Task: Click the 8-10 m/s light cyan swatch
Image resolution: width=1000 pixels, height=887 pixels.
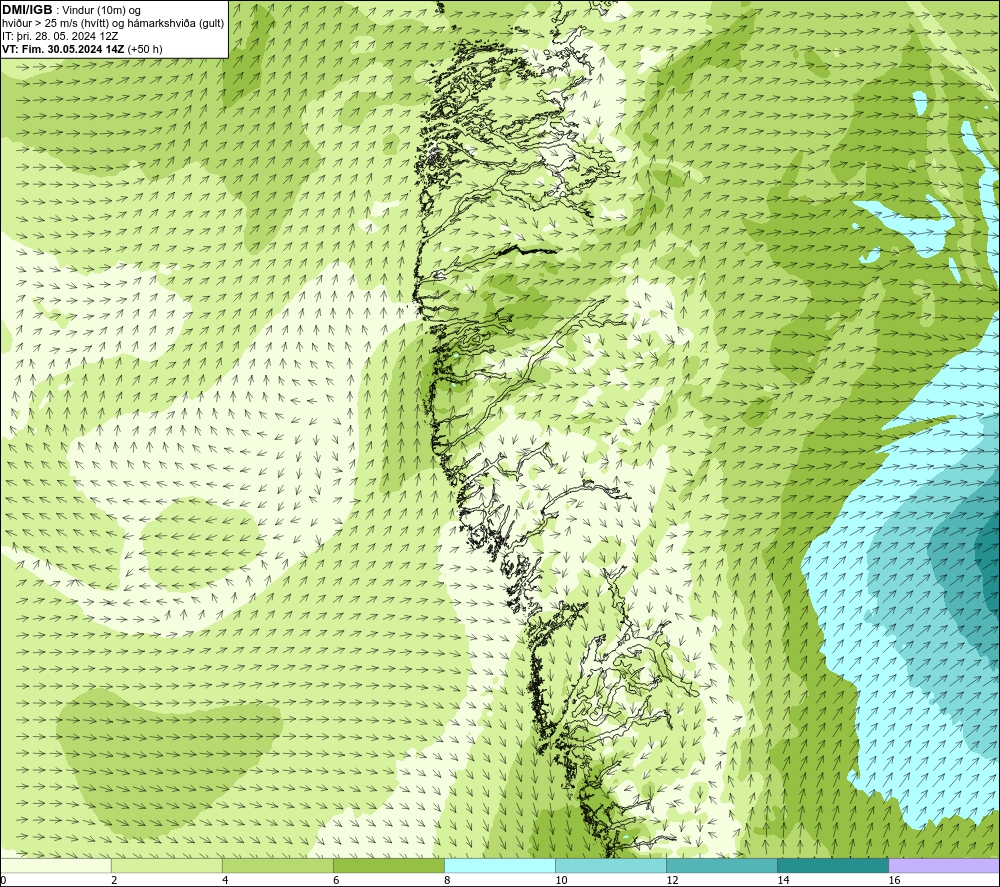Action: tap(500, 865)
